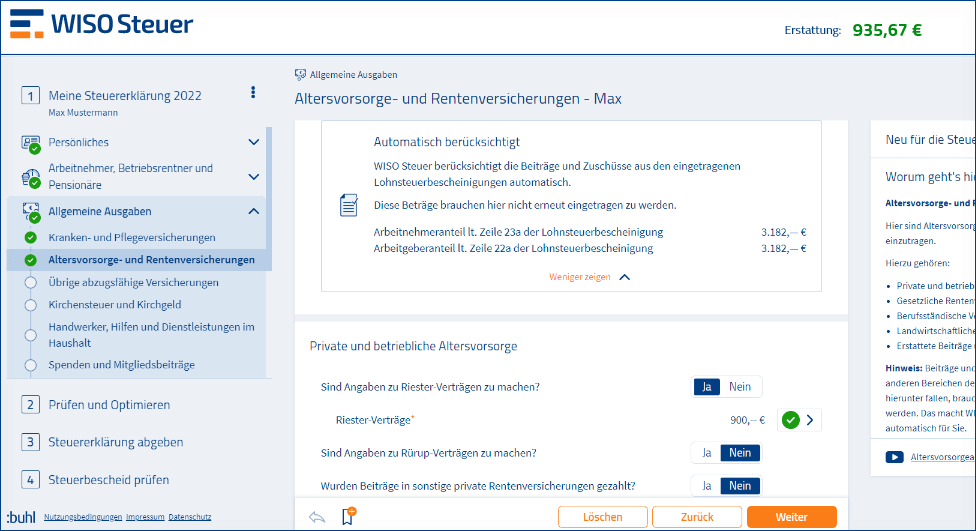Select Nein for sonstige private Rentenversicherungen
The image size is (976, 531).
[x=740, y=486]
